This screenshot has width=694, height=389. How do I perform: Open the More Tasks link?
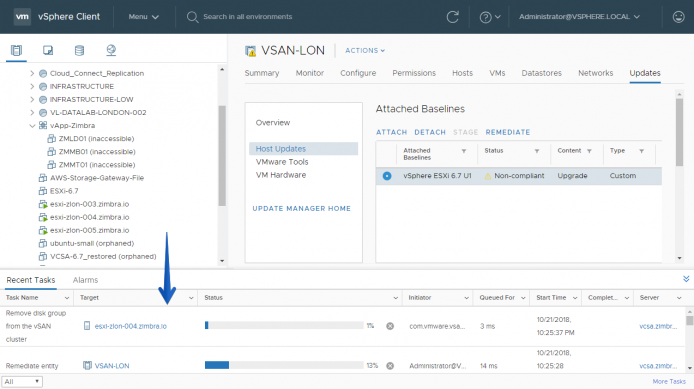669,381
